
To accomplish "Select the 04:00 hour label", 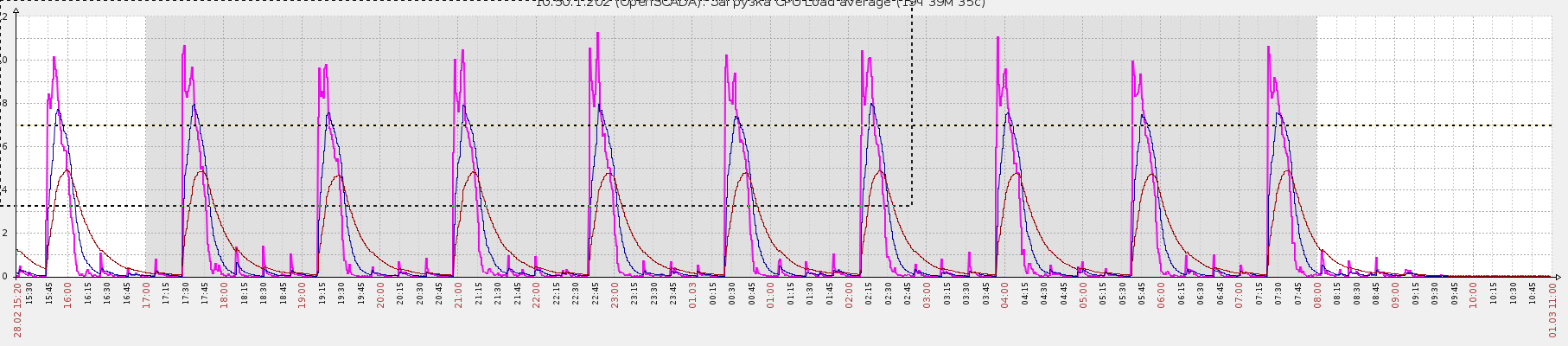I will point(1004,294).
